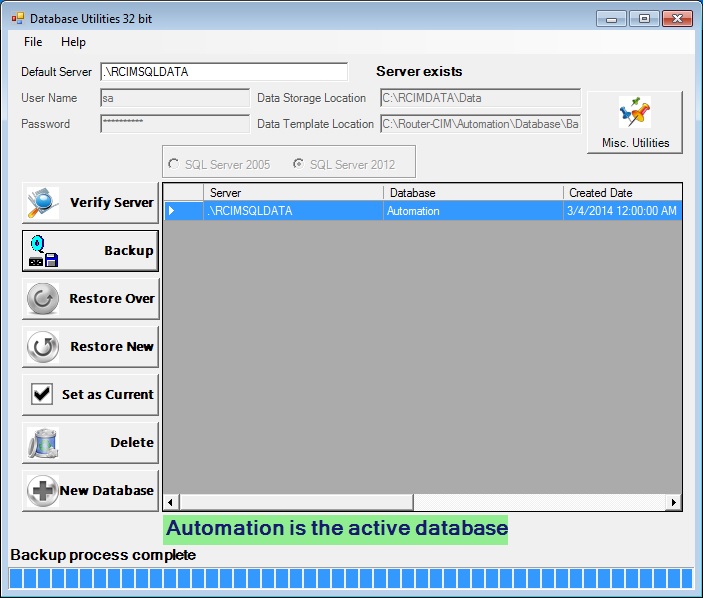Screen dimensions: 703x598
Task: Click the Password field
Action: tap(175, 124)
